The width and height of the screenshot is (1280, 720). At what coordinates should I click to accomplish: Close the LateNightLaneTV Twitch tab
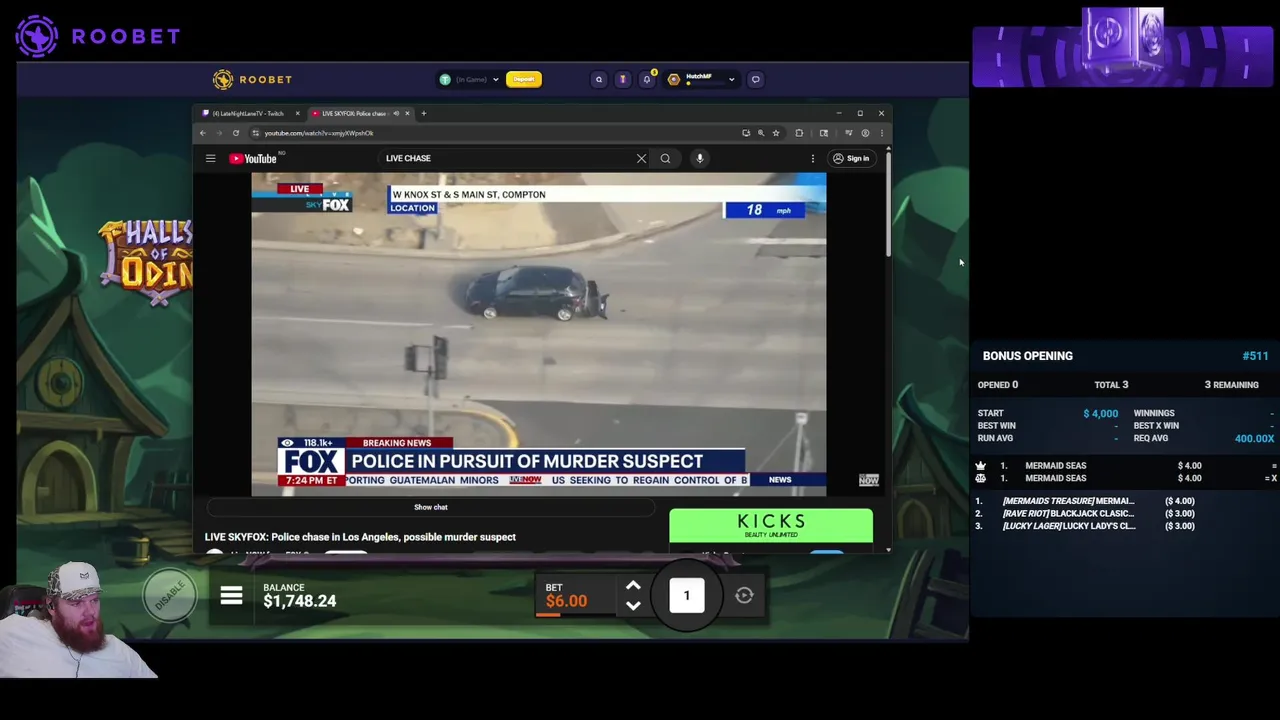pyautogui.click(x=297, y=113)
